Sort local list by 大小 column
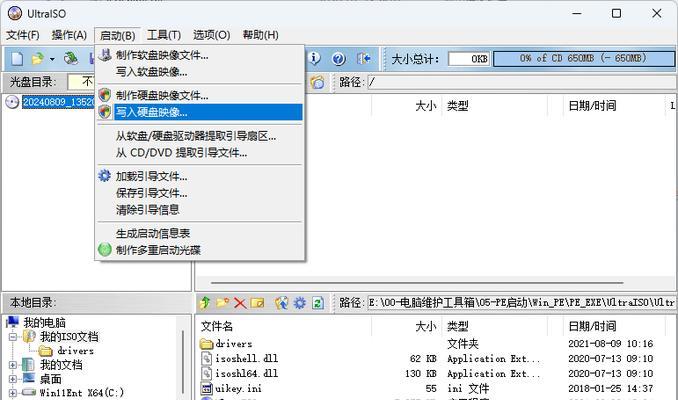Viewport: 678px width, 400px height. 425,326
